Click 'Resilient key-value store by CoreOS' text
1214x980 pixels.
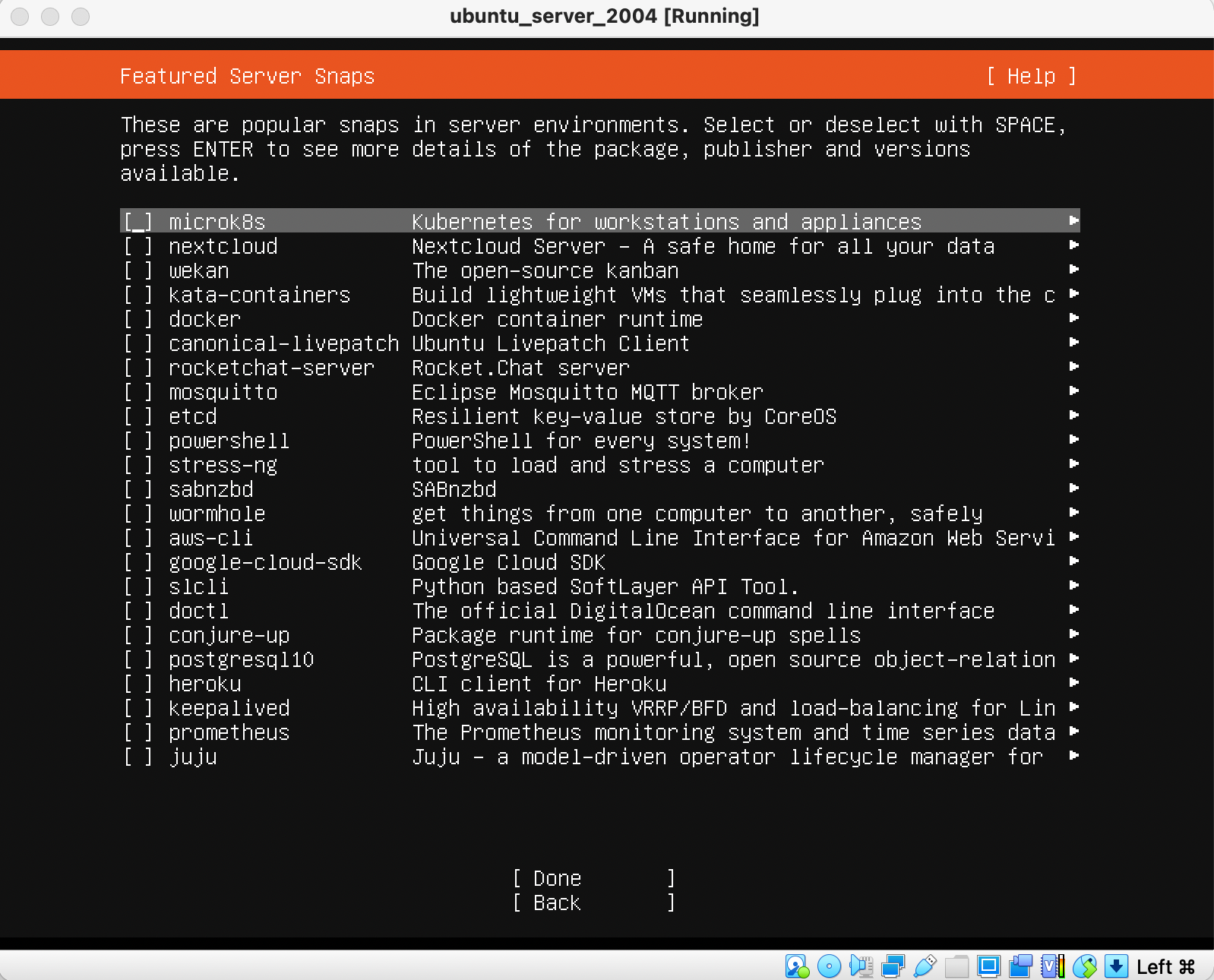click(624, 416)
